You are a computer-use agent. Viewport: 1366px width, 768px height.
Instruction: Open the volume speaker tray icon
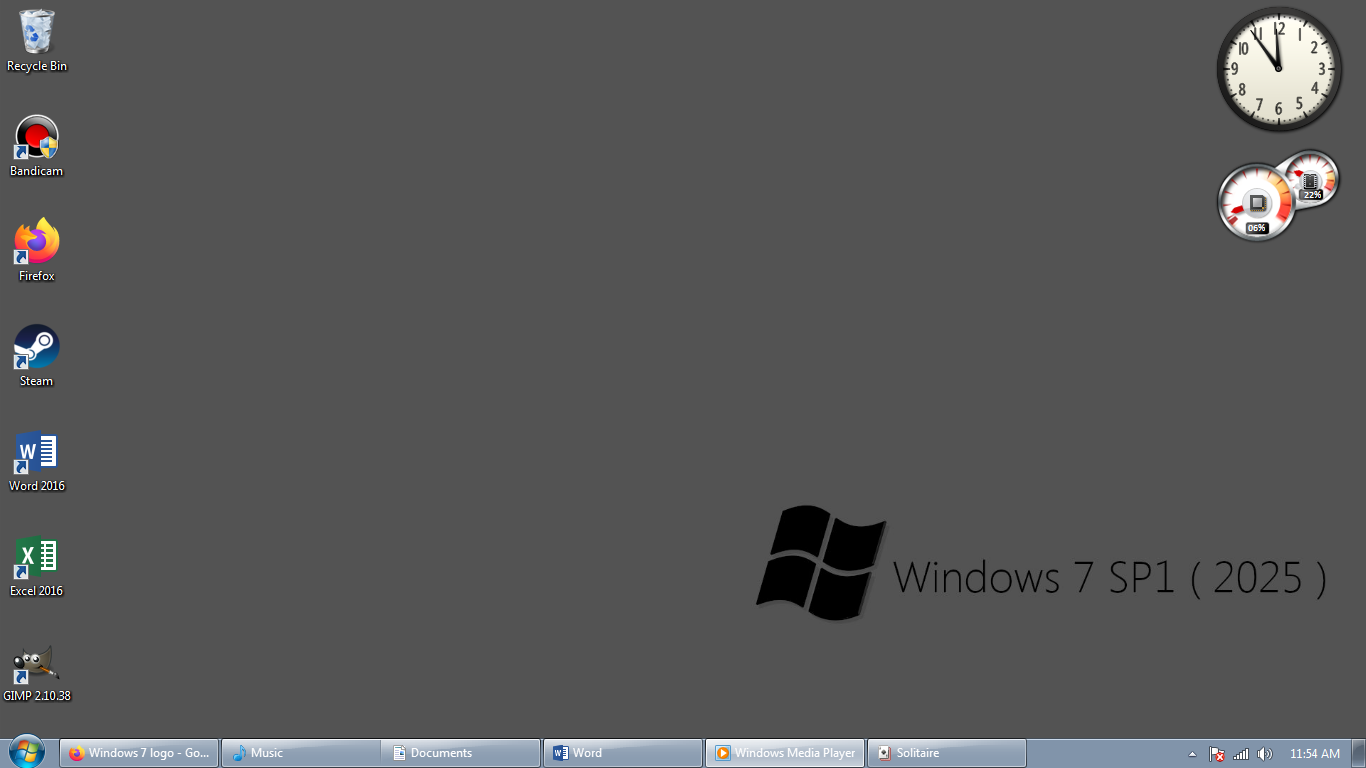click(1265, 754)
